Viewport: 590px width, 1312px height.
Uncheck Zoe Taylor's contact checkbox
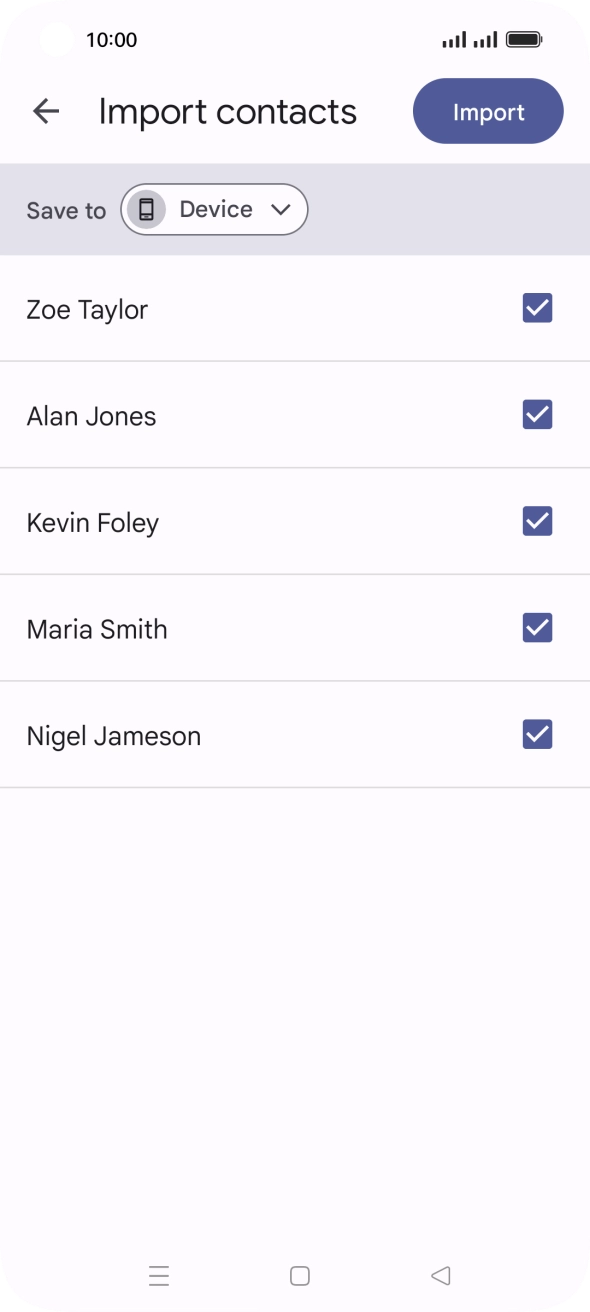click(x=536, y=307)
